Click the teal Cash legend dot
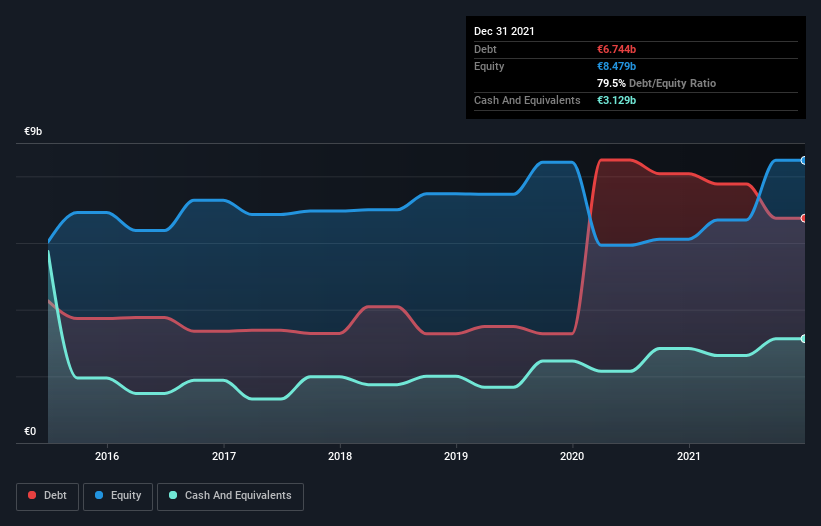 173,495
